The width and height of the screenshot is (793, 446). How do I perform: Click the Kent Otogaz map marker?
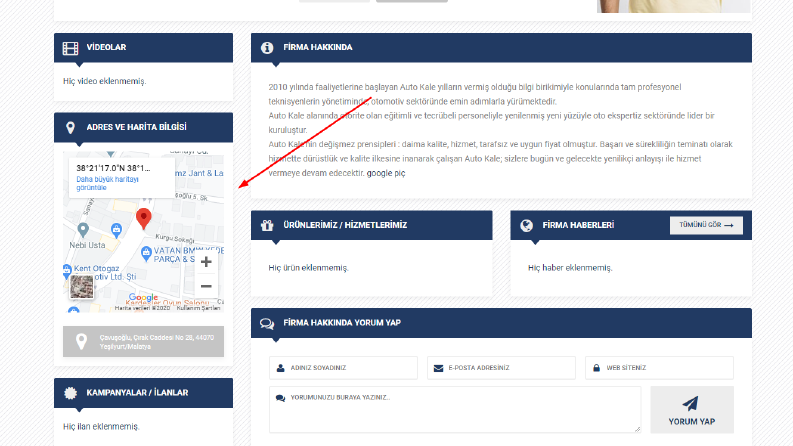(67, 271)
